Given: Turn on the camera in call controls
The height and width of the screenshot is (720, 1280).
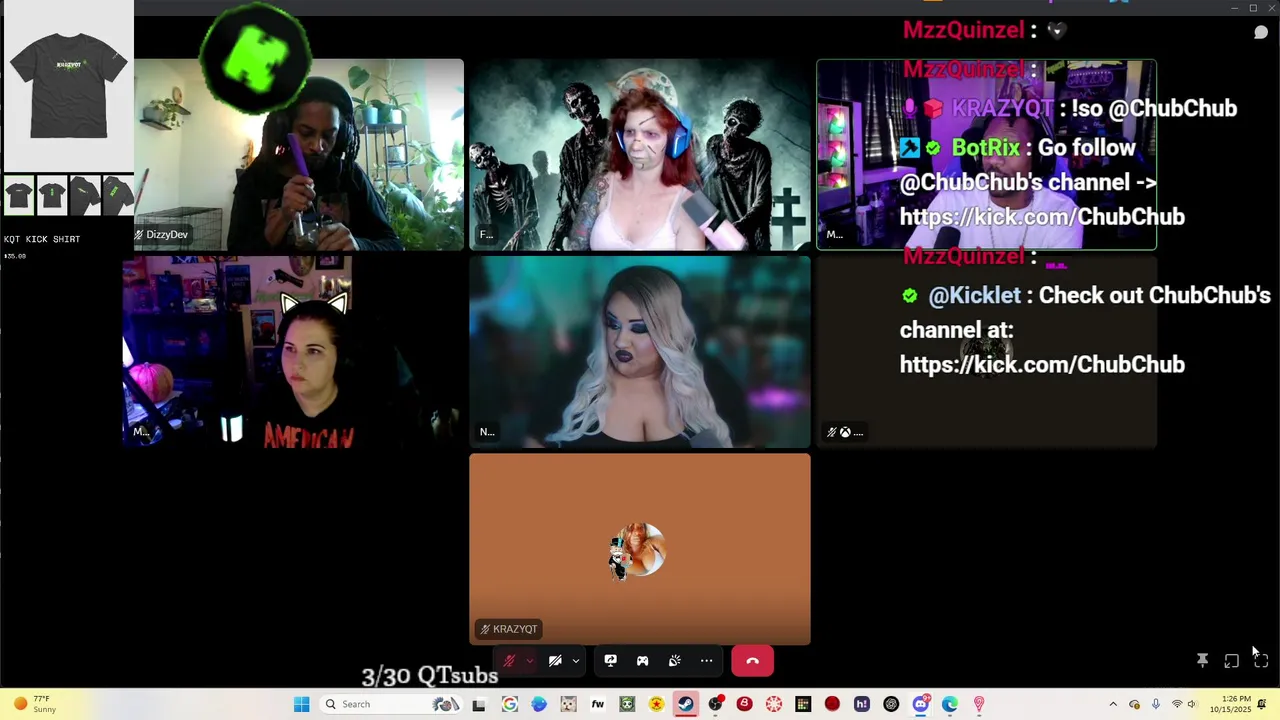Looking at the screenshot, I should [555, 661].
